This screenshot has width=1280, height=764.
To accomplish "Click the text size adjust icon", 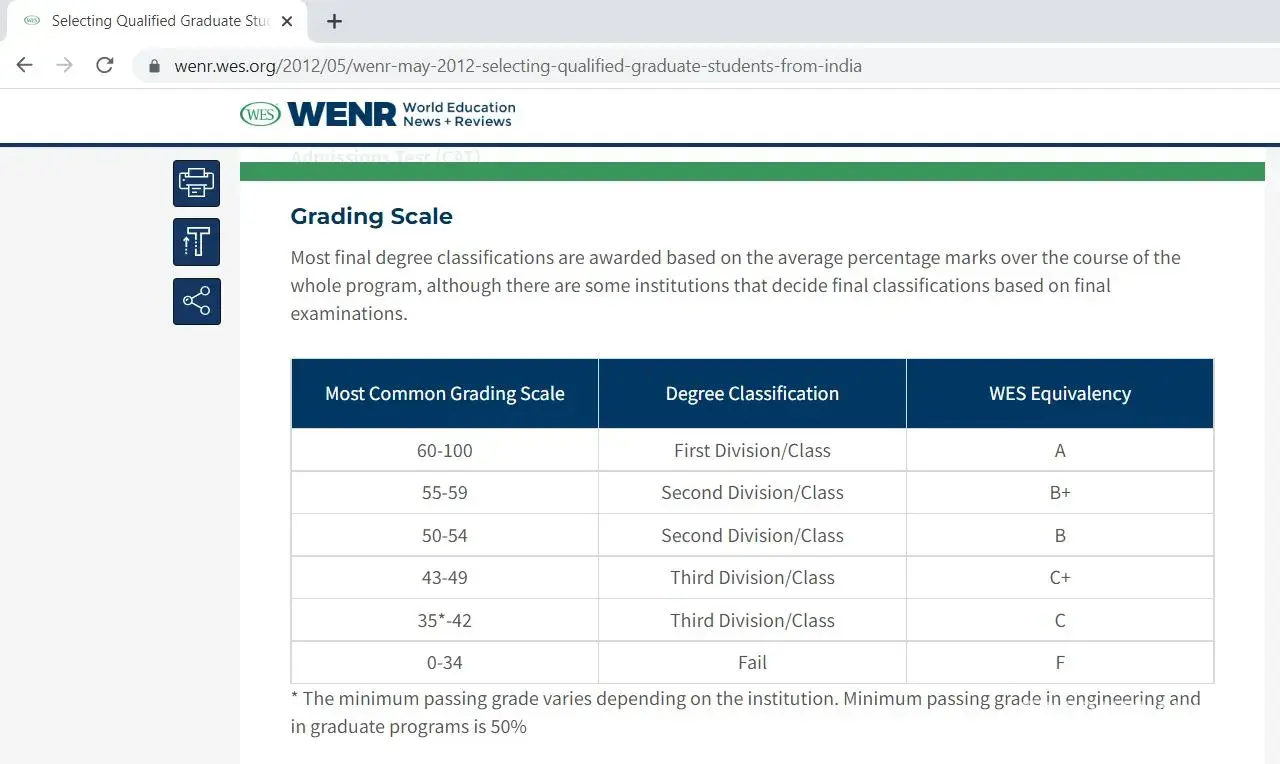I will pos(196,242).
